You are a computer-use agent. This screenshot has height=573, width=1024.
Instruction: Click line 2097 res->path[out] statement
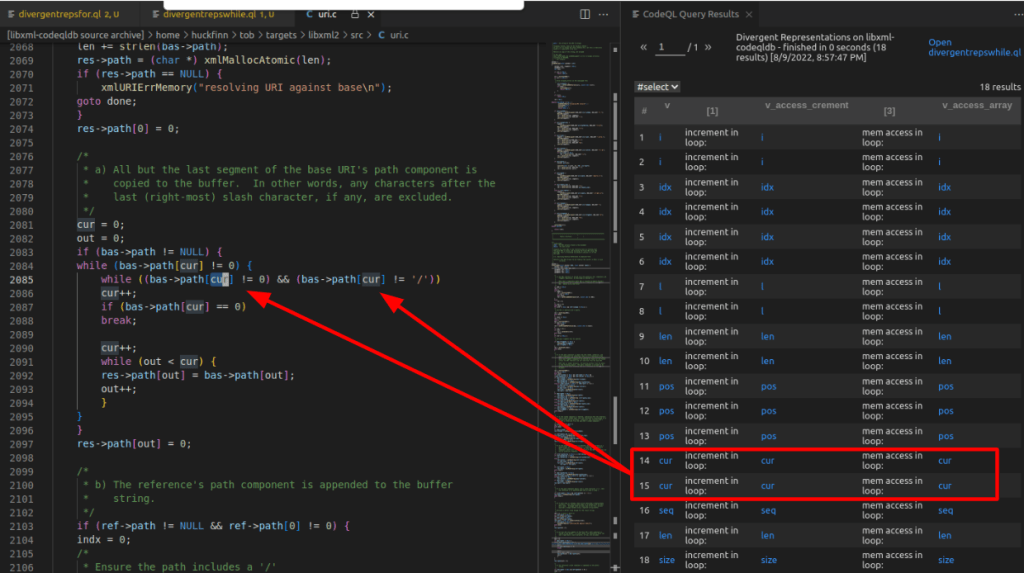(x=133, y=443)
